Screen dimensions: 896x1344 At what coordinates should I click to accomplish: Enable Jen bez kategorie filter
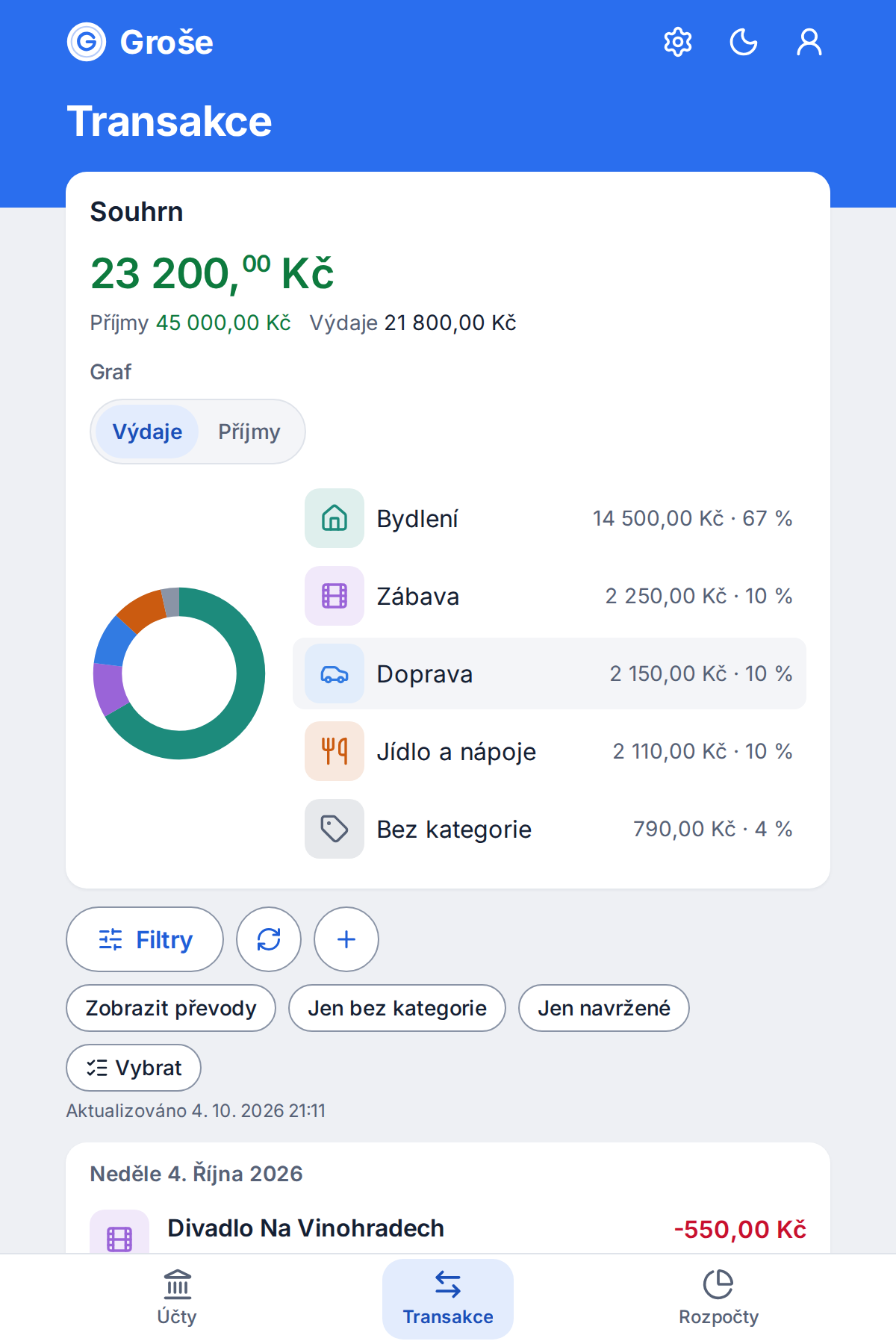(x=397, y=1008)
